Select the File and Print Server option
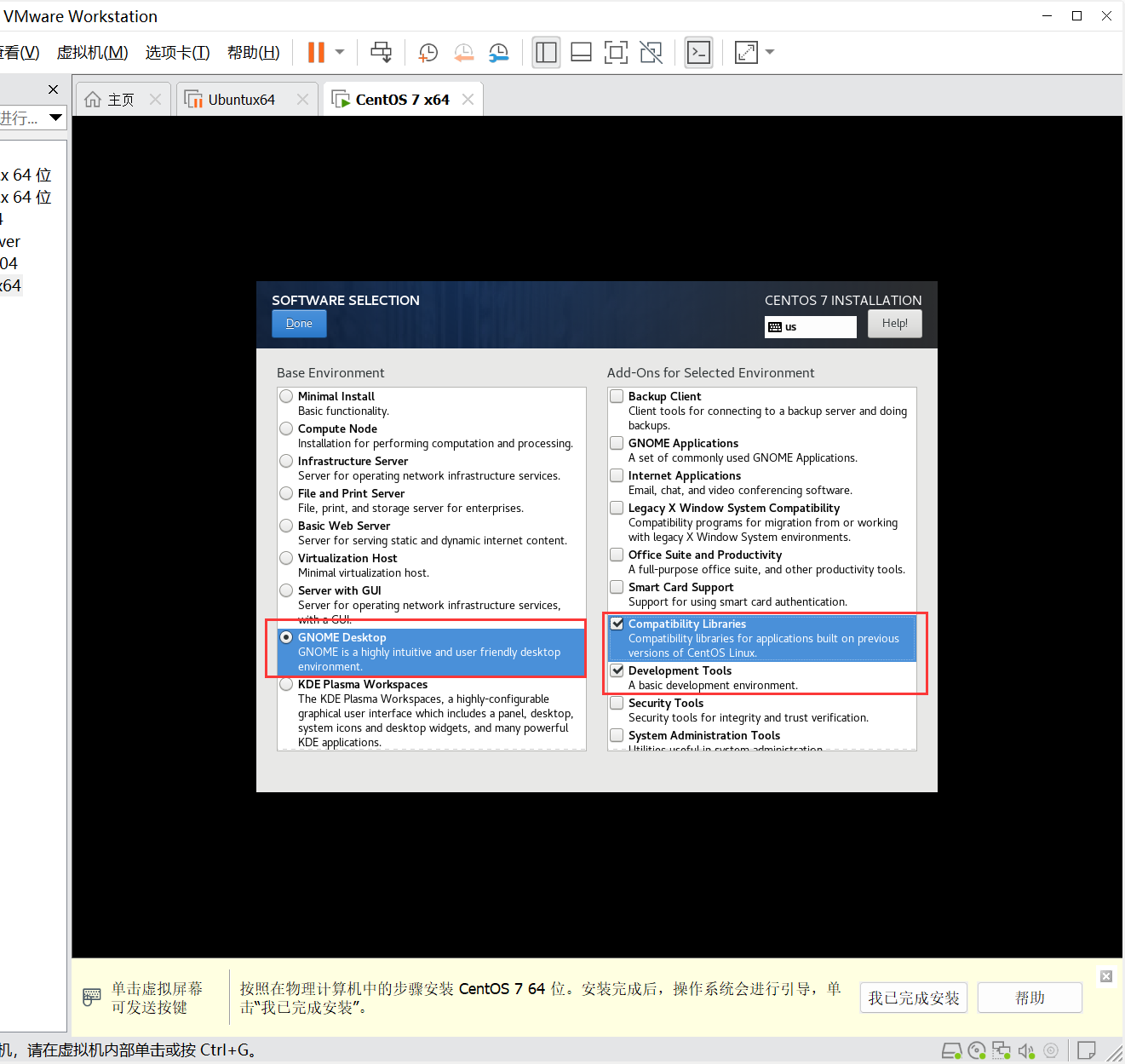This screenshot has width=1125, height=1064. 286,493
